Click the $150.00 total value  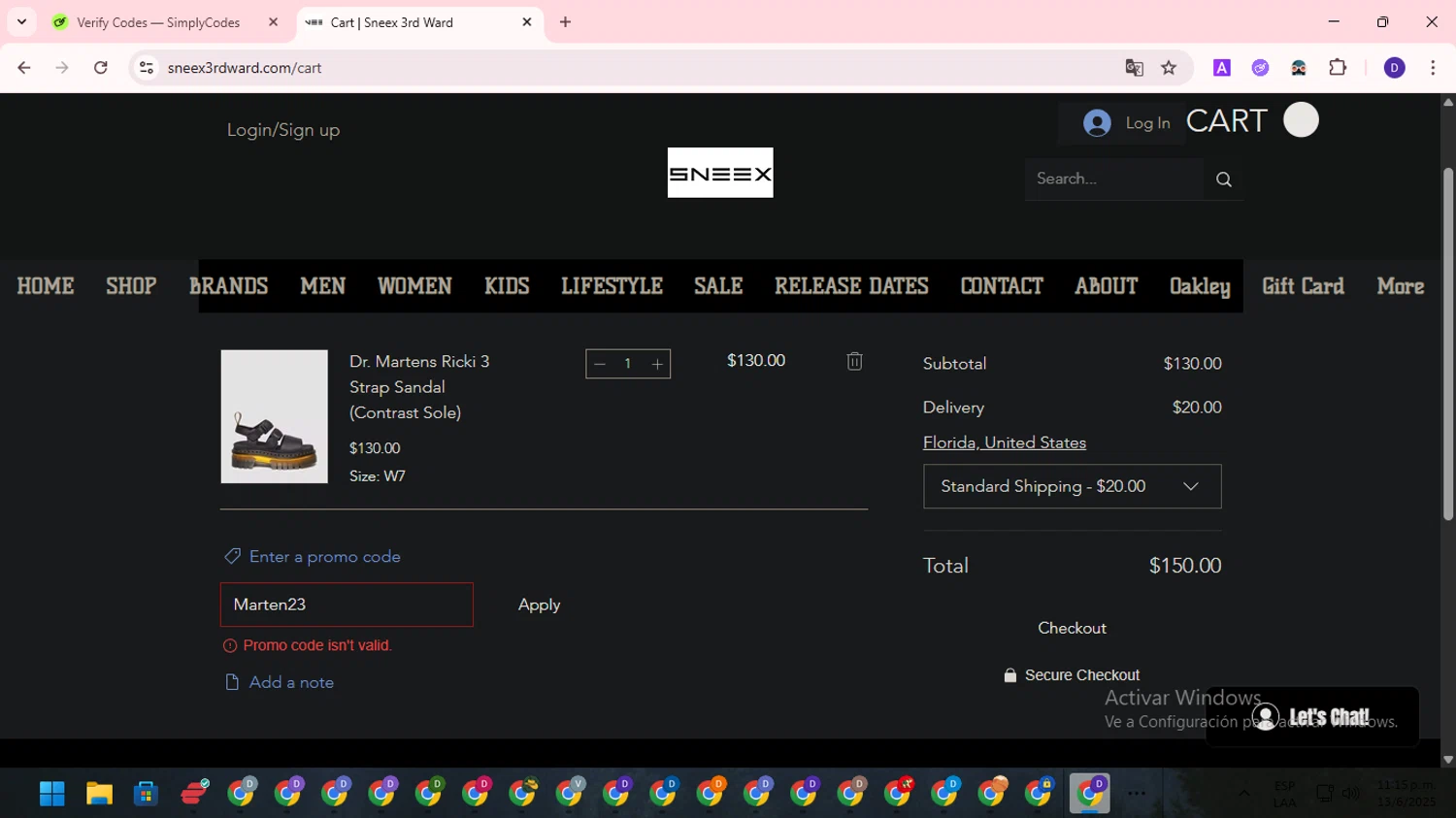[x=1185, y=566]
